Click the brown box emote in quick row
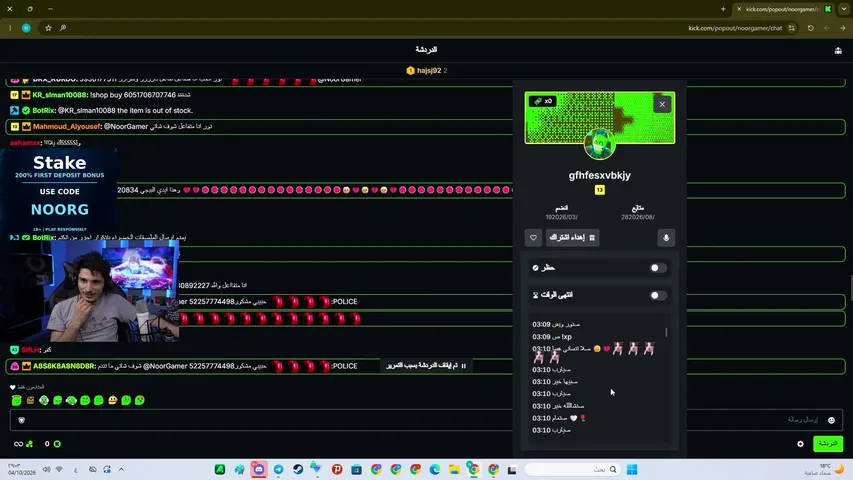The width and height of the screenshot is (853, 480). [30, 401]
